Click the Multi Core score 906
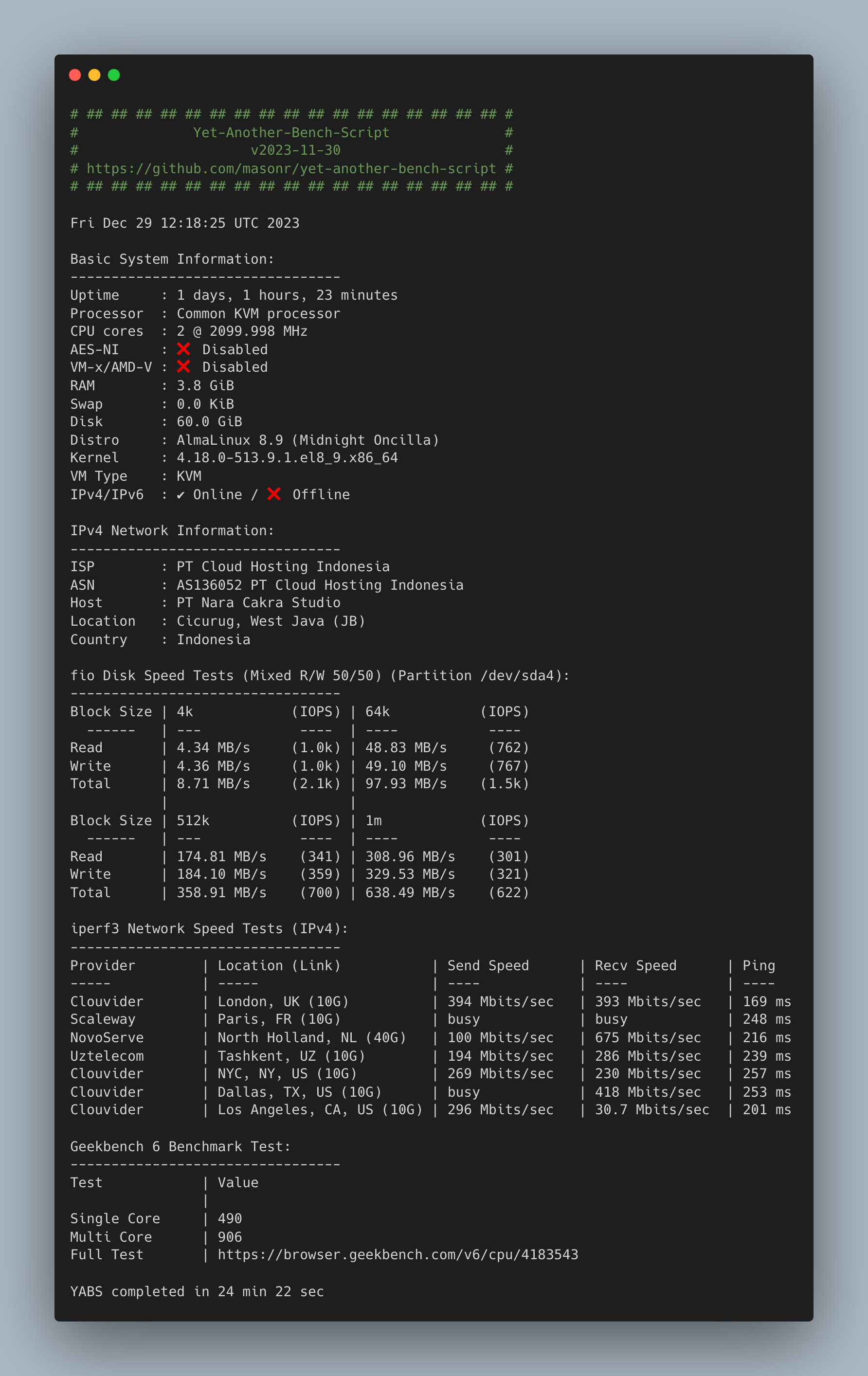The image size is (868, 1376). point(230,1237)
